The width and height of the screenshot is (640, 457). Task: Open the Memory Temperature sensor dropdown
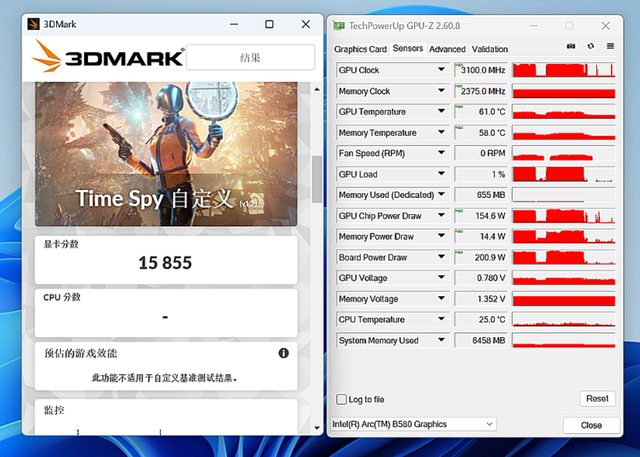[441, 132]
